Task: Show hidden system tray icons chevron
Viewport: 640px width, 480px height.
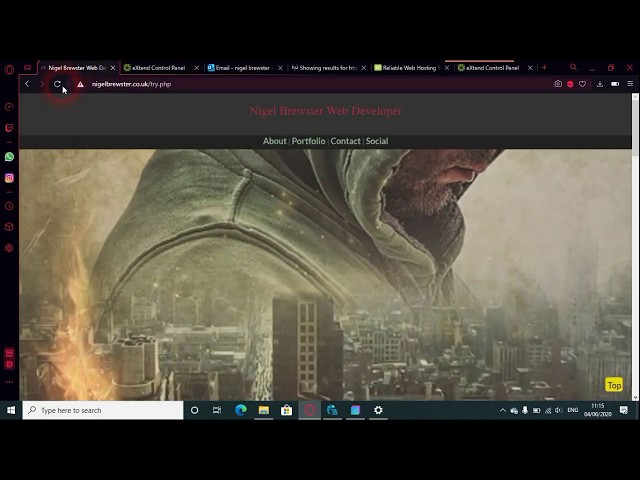Action: pyautogui.click(x=502, y=411)
